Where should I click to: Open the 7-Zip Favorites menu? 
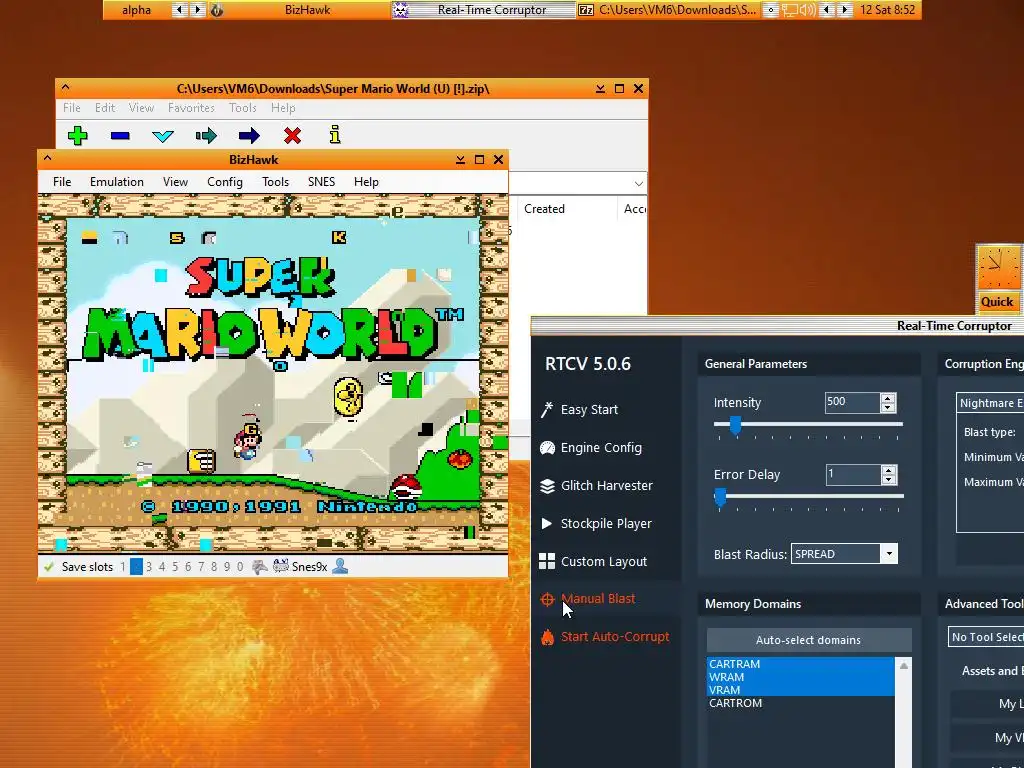191,108
